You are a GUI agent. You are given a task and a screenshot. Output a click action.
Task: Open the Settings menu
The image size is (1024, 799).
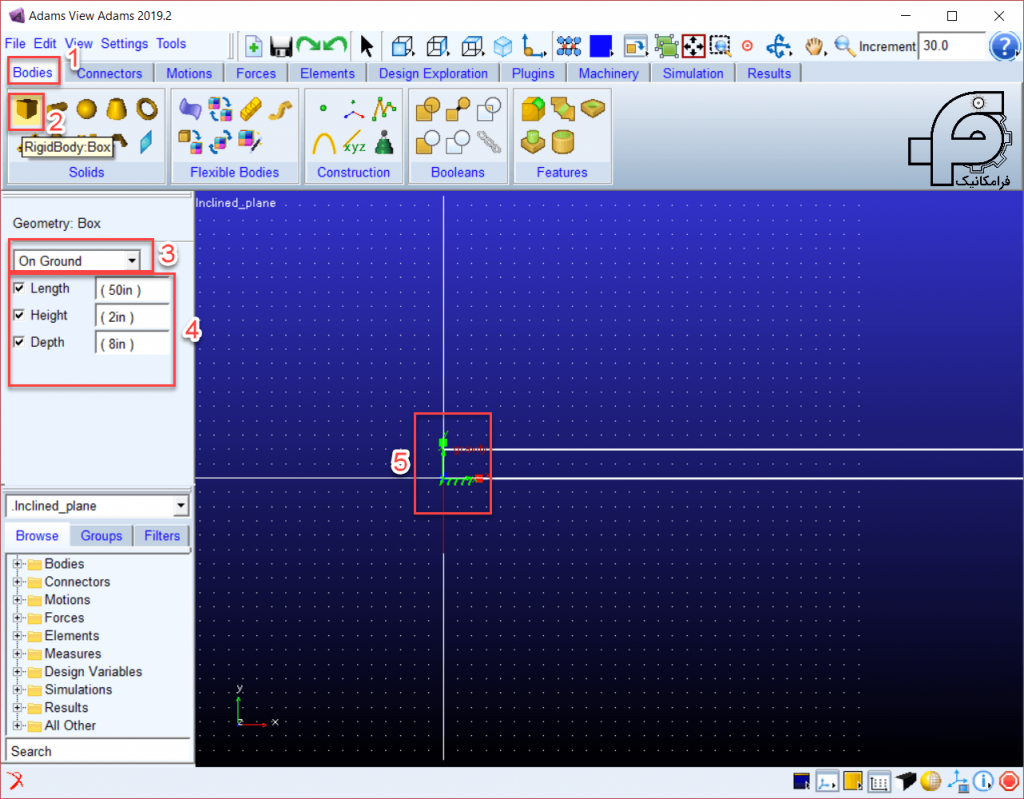click(x=124, y=44)
